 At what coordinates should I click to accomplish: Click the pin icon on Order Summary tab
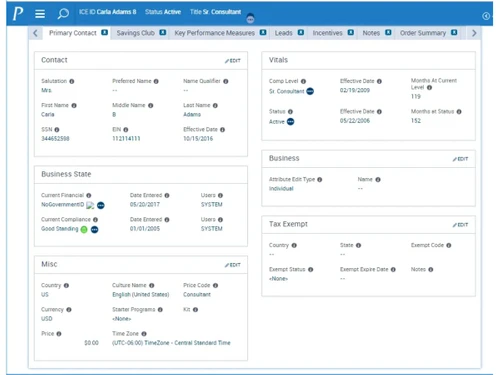(454, 32)
